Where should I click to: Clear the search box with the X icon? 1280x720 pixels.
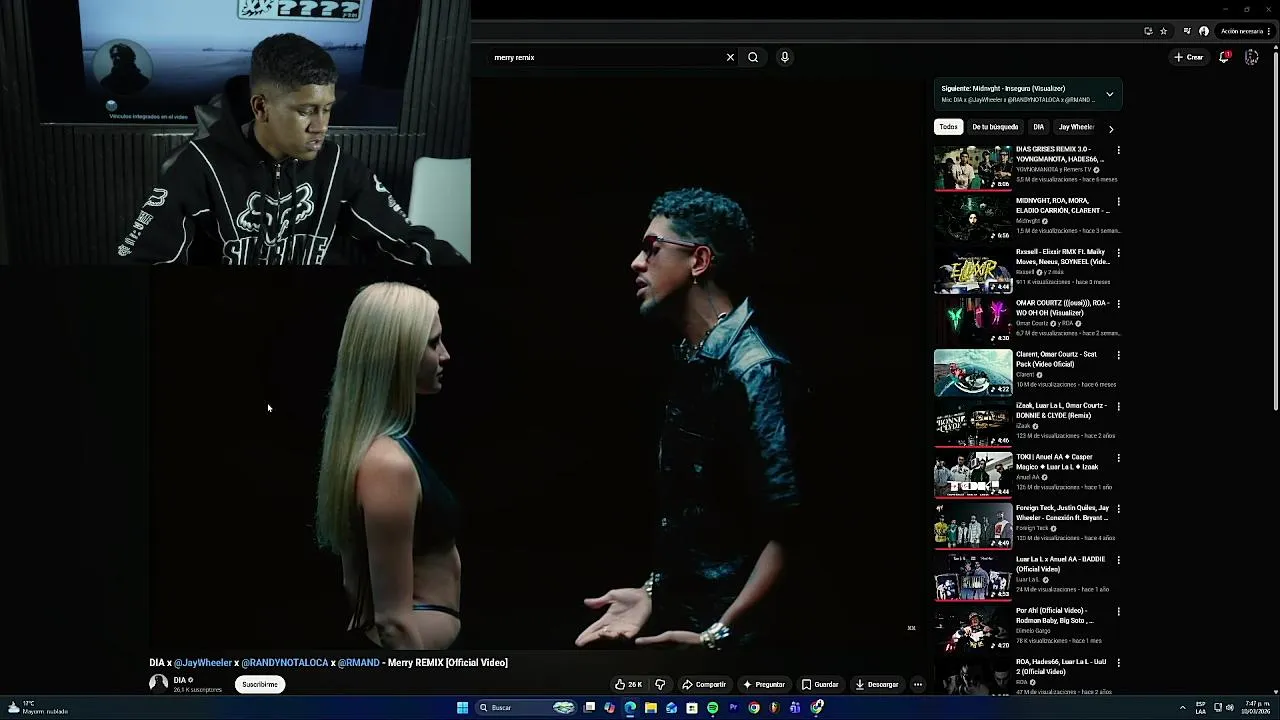click(730, 57)
